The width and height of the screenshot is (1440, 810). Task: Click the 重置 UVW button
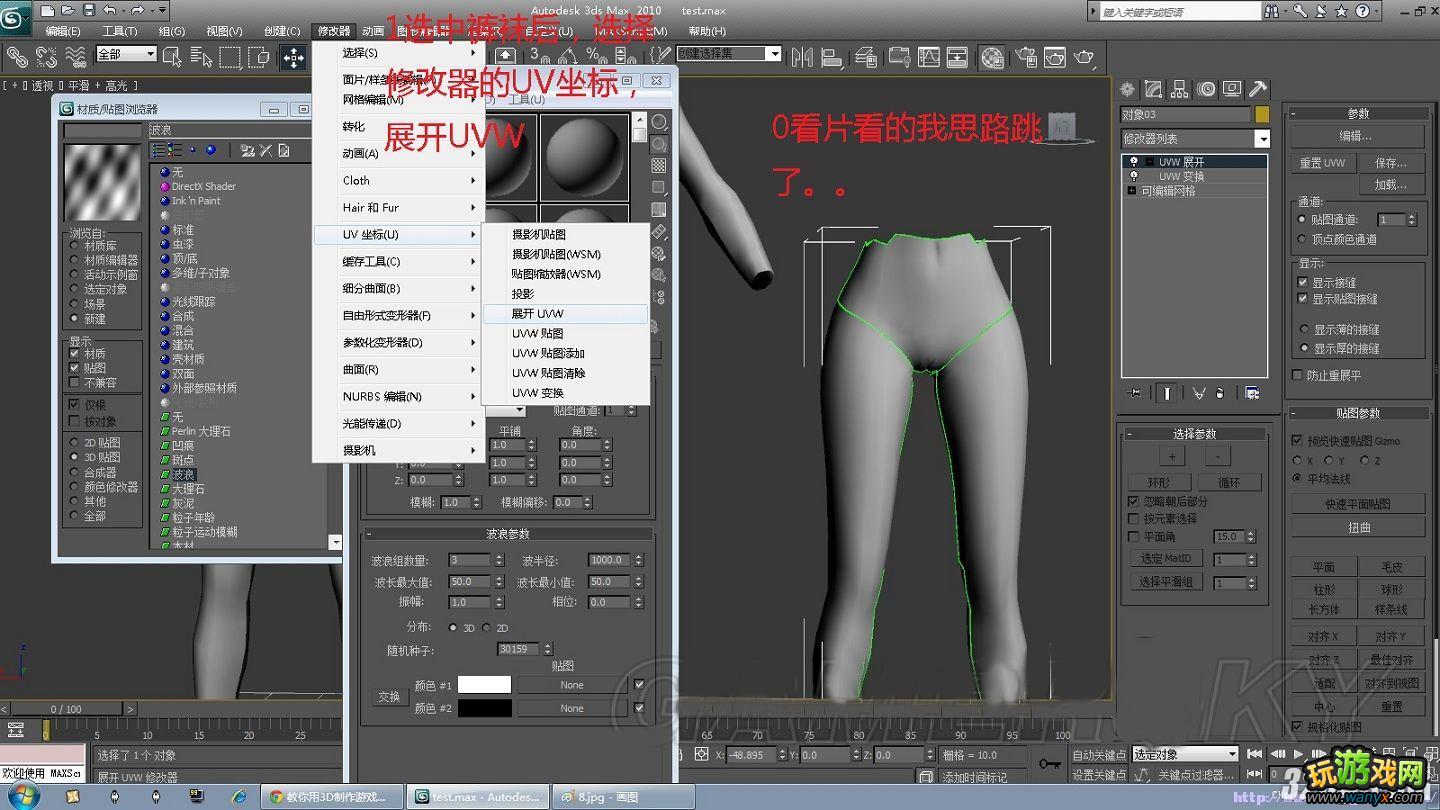click(1323, 163)
